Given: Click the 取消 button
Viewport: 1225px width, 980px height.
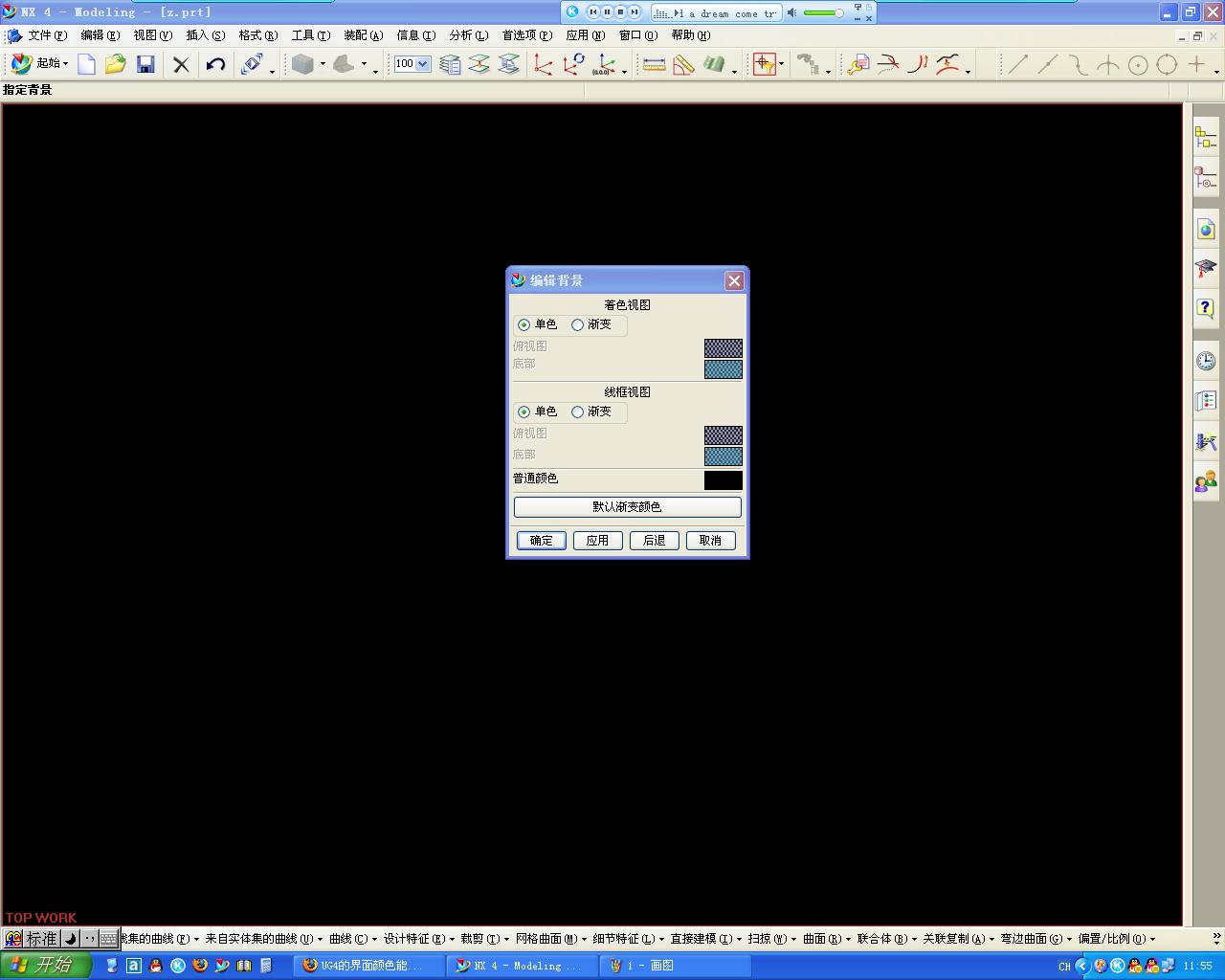Looking at the screenshot, I should (710, 541).
